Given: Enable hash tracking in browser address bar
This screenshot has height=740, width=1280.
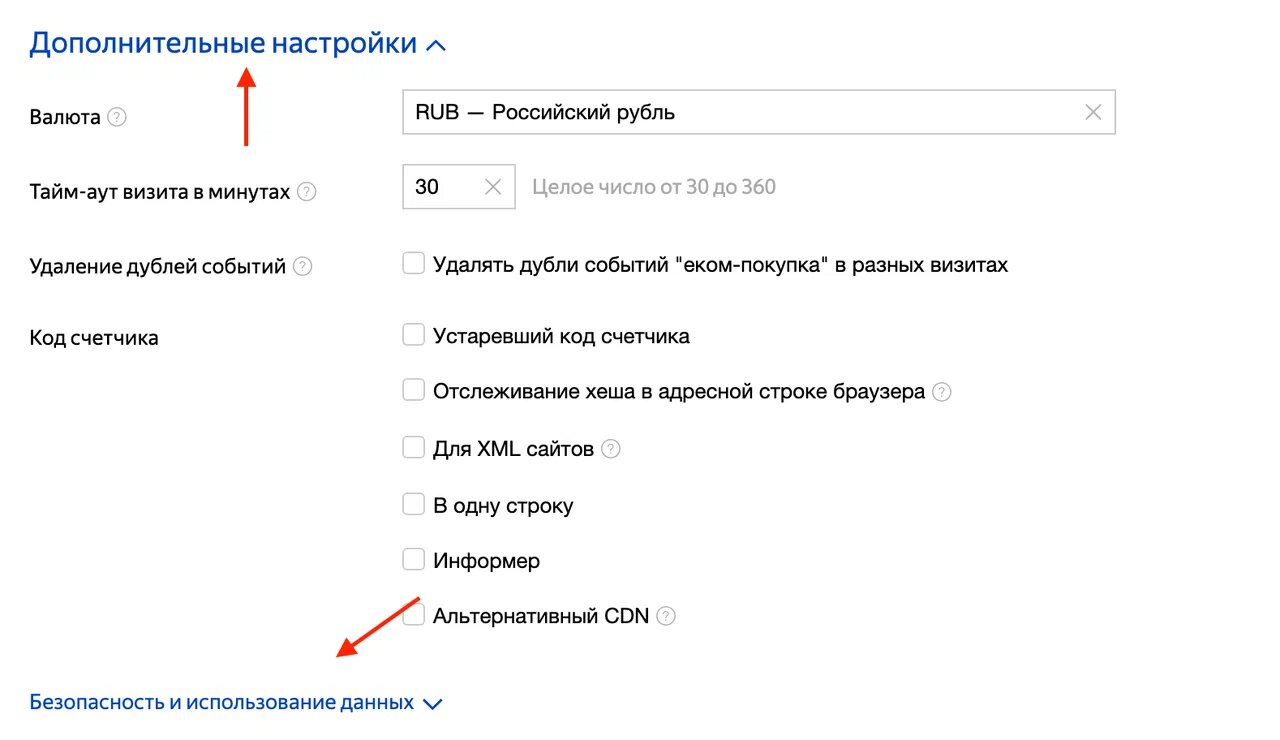Looking at the screenshot, I should point(413,390).
